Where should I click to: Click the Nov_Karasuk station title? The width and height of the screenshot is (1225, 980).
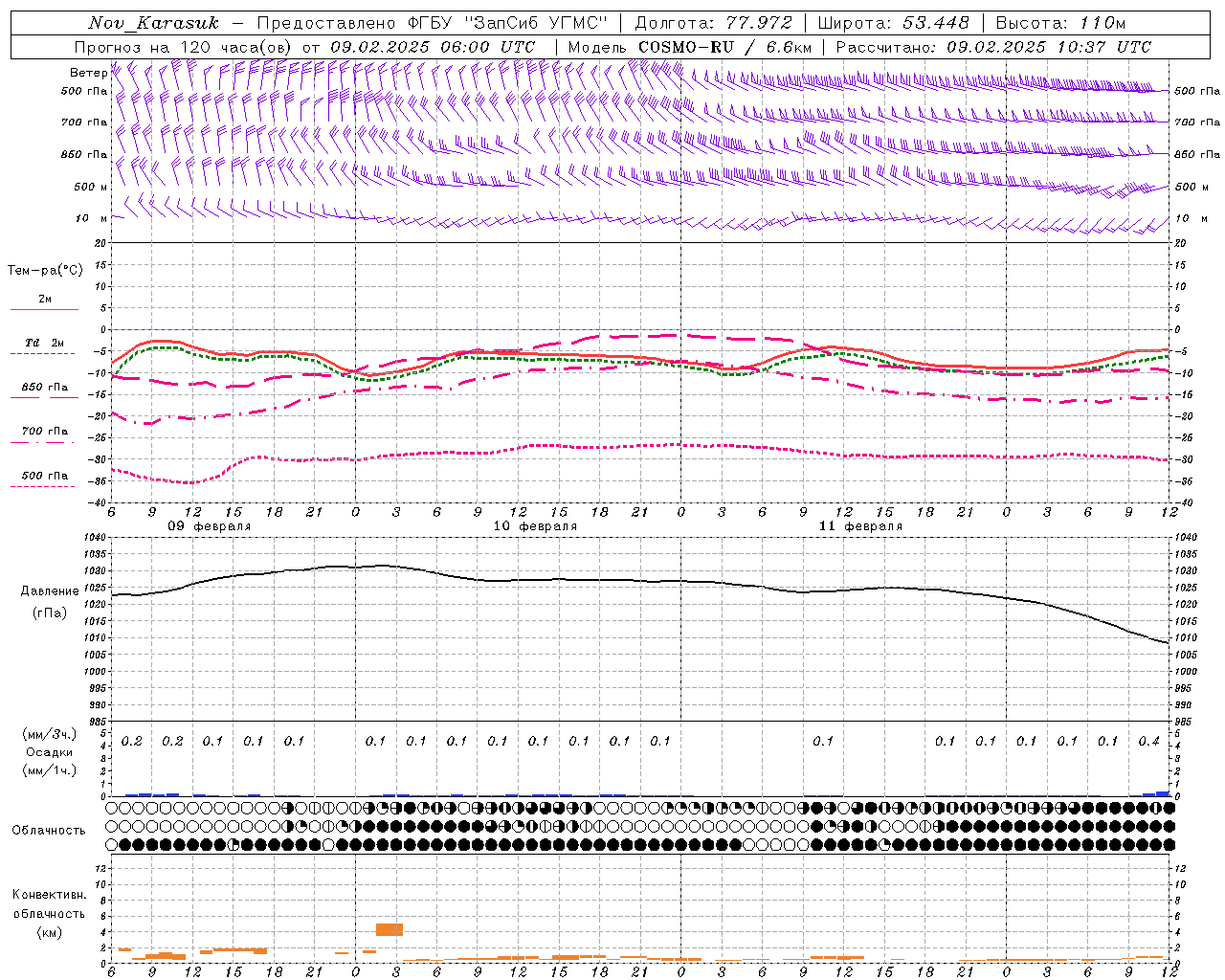(154, 23)
